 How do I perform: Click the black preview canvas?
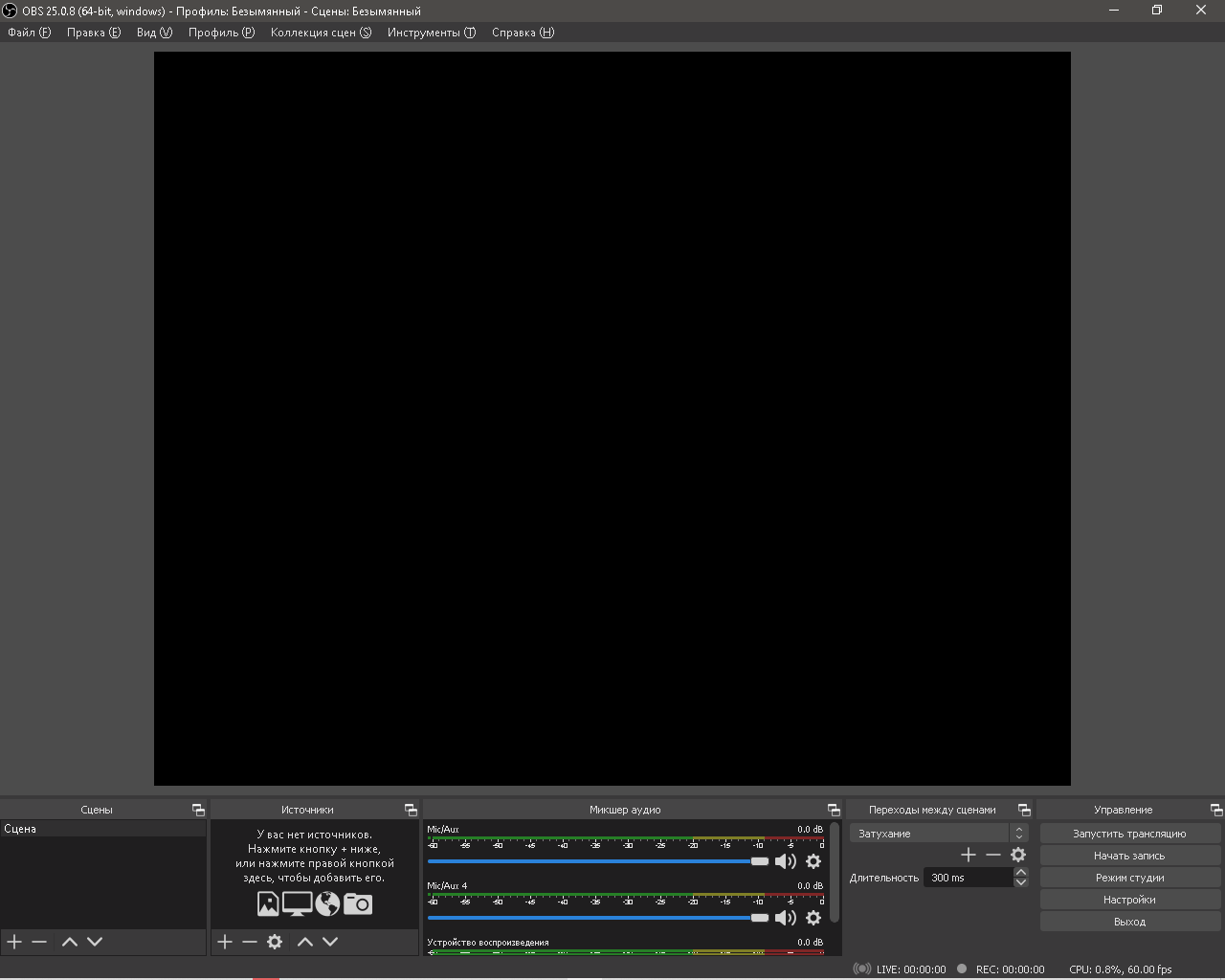(x=612, y=418)
